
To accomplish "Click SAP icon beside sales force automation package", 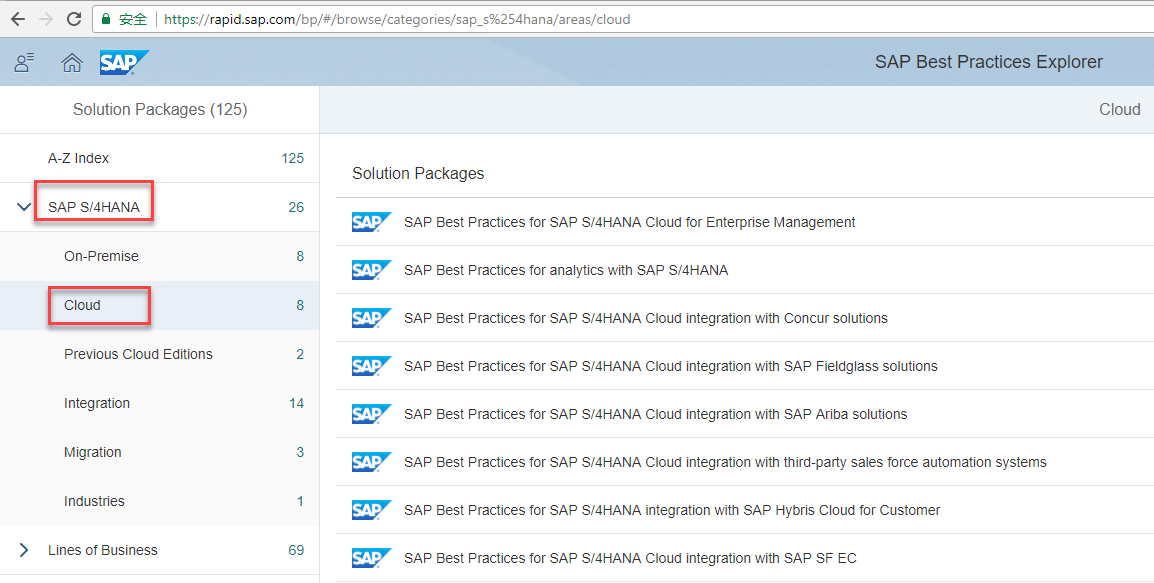I will [x=372, y=462].
